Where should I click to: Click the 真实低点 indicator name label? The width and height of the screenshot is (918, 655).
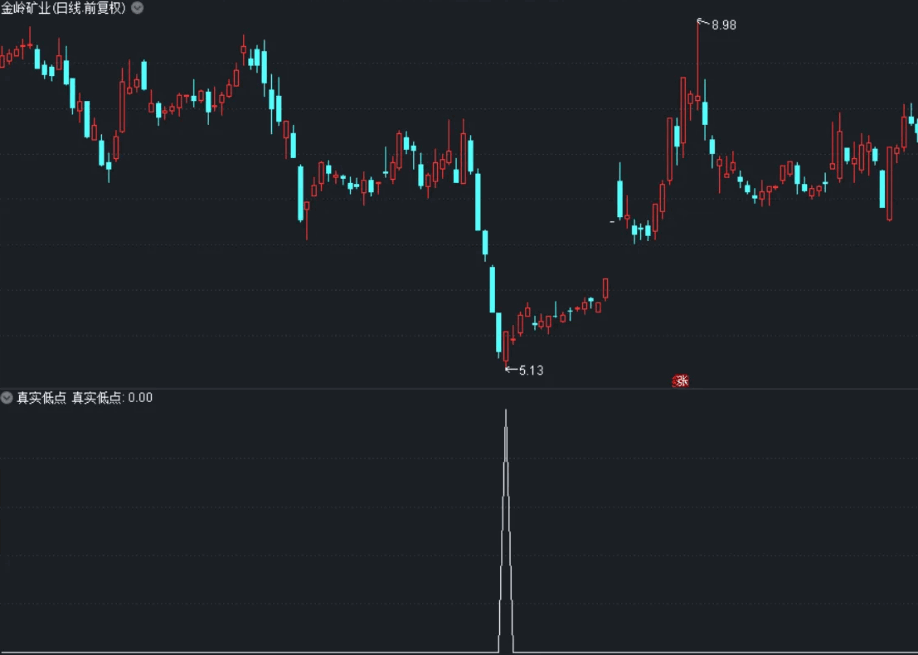pos(41,398)
